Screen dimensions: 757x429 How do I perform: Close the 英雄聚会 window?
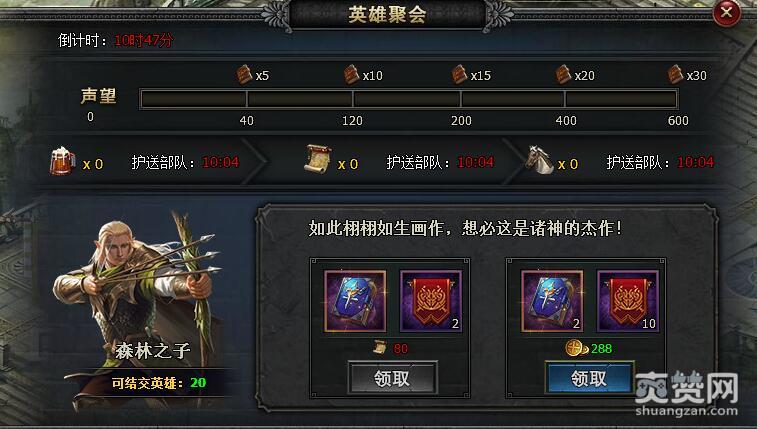click(727, 13)
